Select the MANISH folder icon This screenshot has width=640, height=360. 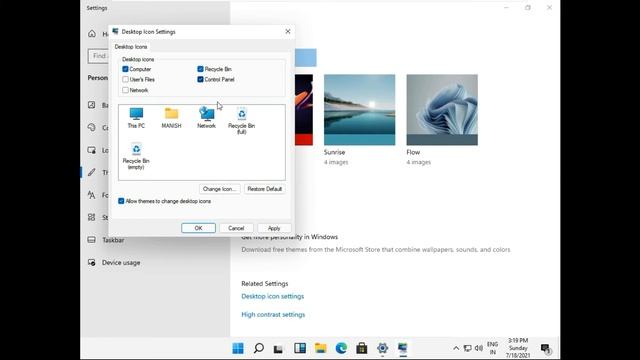click(x=171, y=118)
